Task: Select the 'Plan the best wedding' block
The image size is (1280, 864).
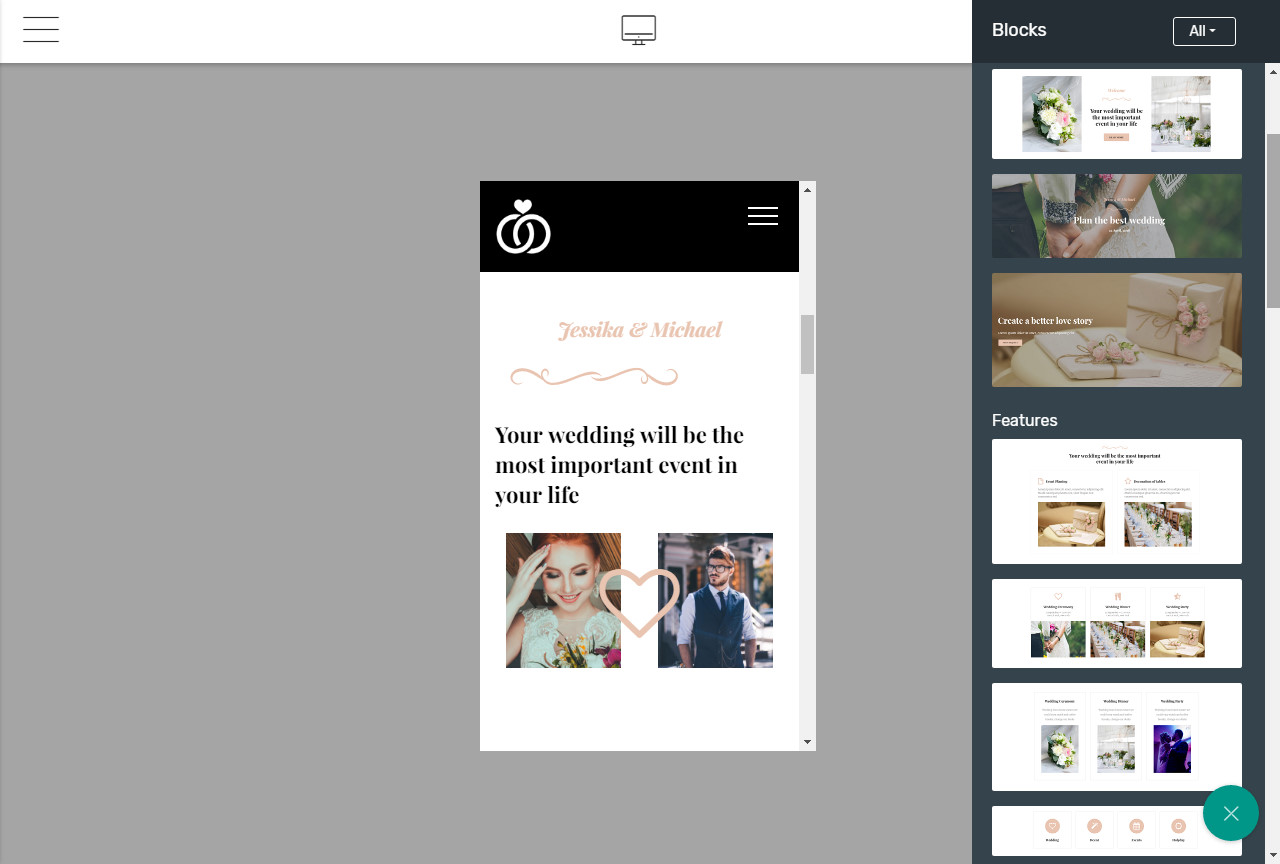Action: tap(1117, 216)
